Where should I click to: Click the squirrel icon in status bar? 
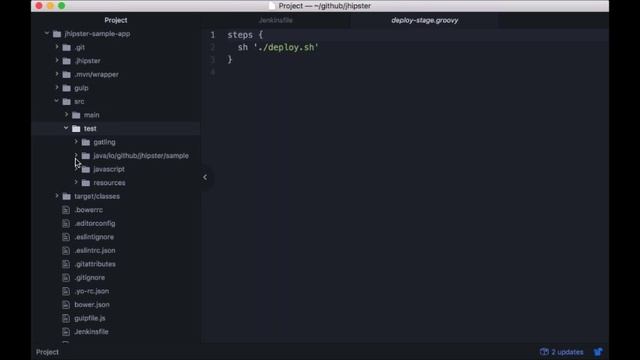point(598,351)
